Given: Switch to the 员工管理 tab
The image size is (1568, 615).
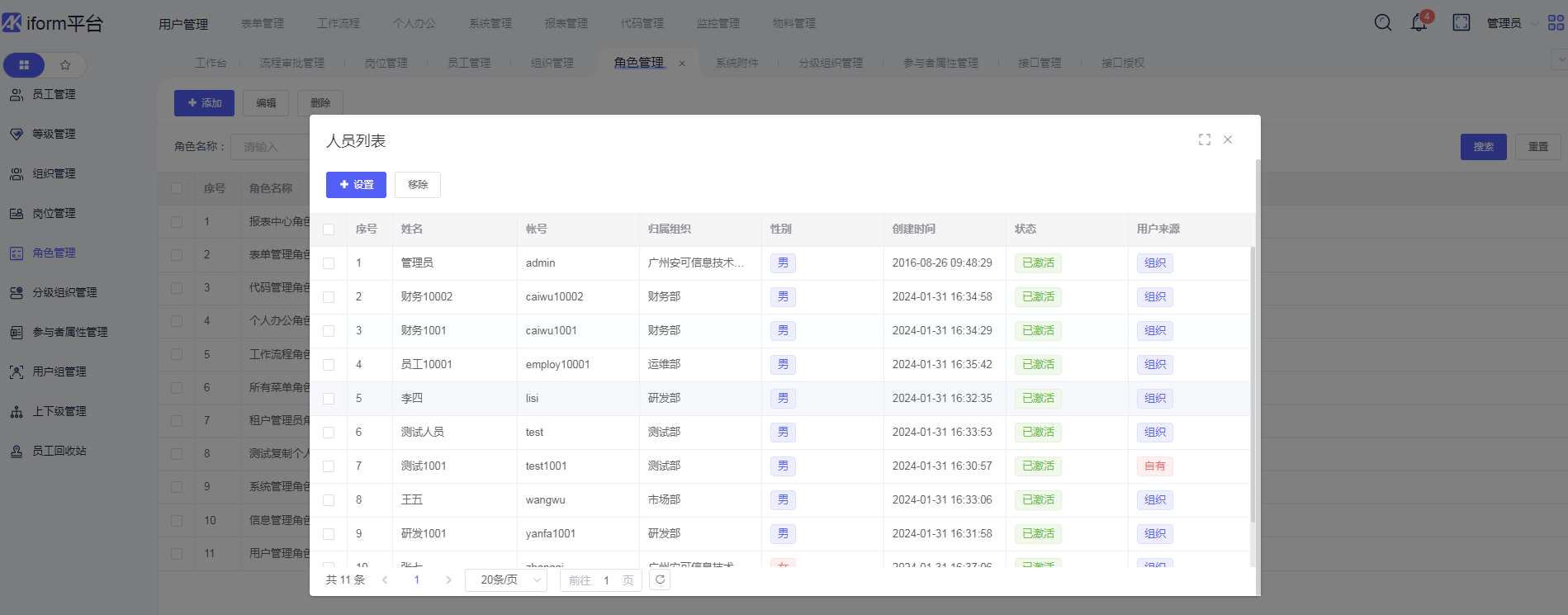Looking at the screenshot, I should [468, 63].
